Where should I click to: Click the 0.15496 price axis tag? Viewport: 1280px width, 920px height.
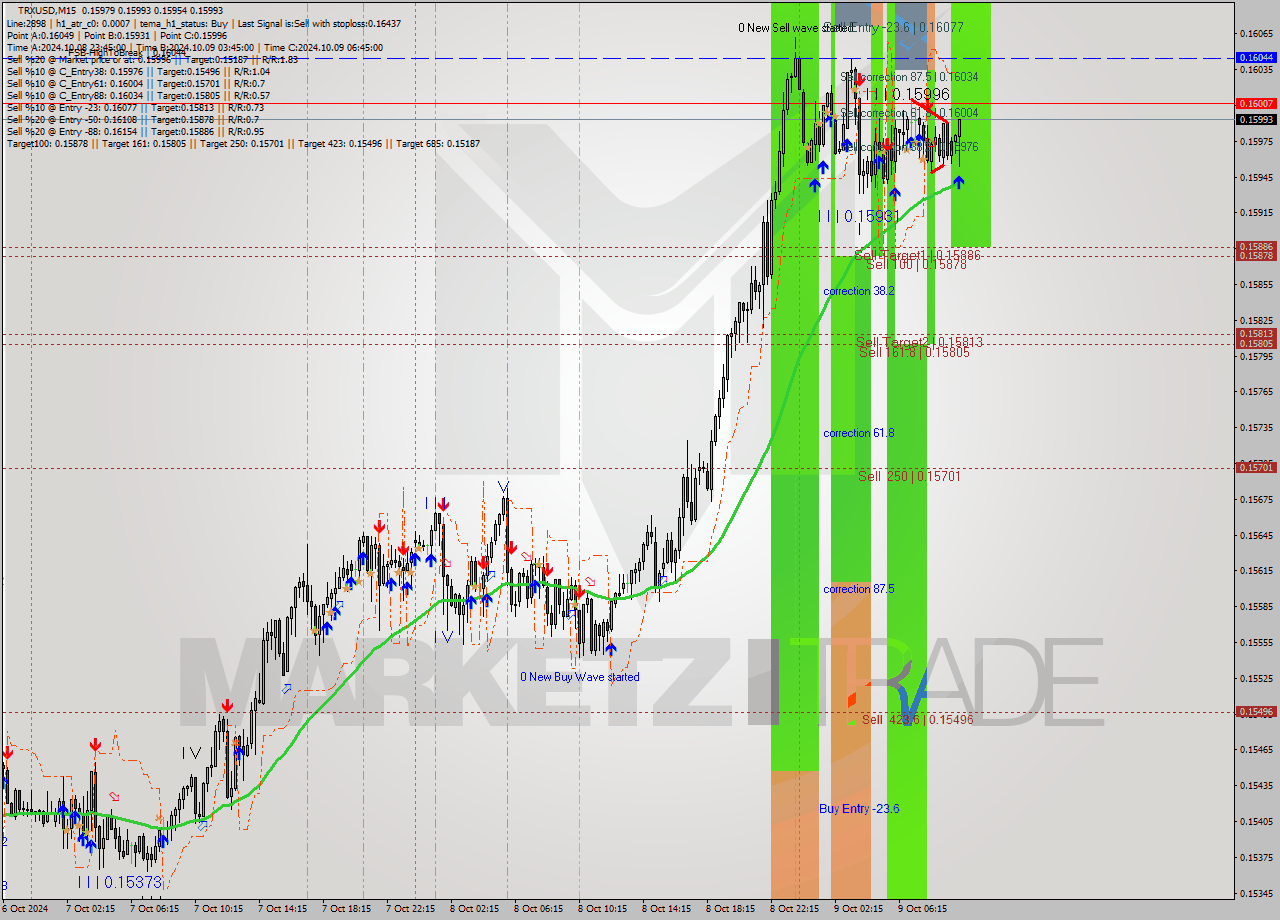(1256, 712)
